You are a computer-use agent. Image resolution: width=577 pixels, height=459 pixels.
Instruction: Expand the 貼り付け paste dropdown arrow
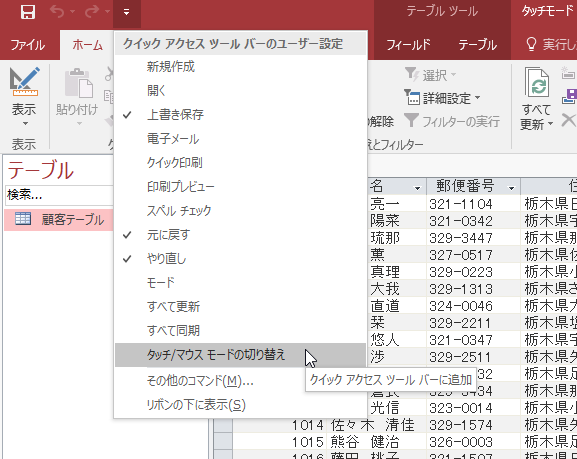(x=79, y=124)
